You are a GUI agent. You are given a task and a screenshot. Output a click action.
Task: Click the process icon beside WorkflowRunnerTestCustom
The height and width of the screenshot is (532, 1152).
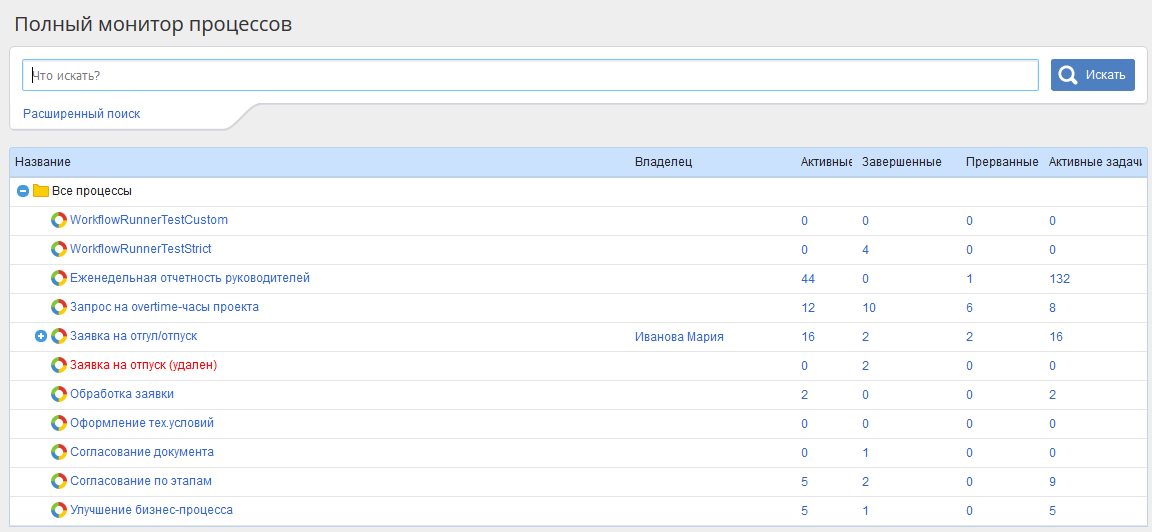click(58, 220)
